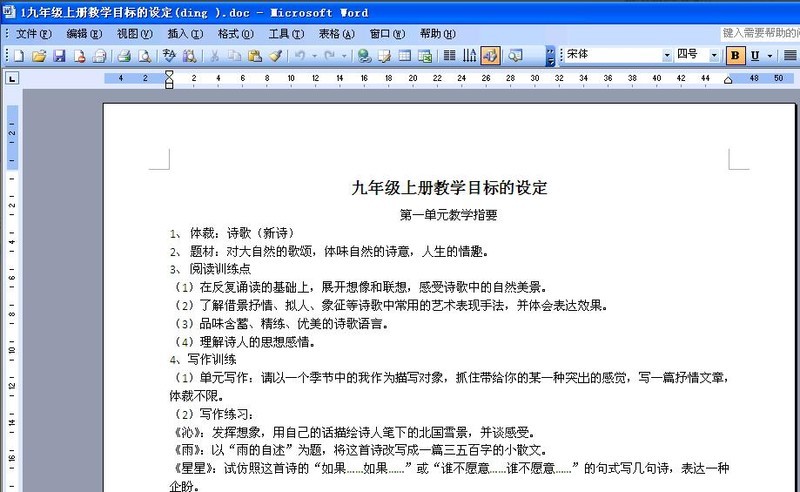This screenshot has width=800, height=492.
Task: Click the line 体裁：诗歌（新诗）
Action: point(243,233)
